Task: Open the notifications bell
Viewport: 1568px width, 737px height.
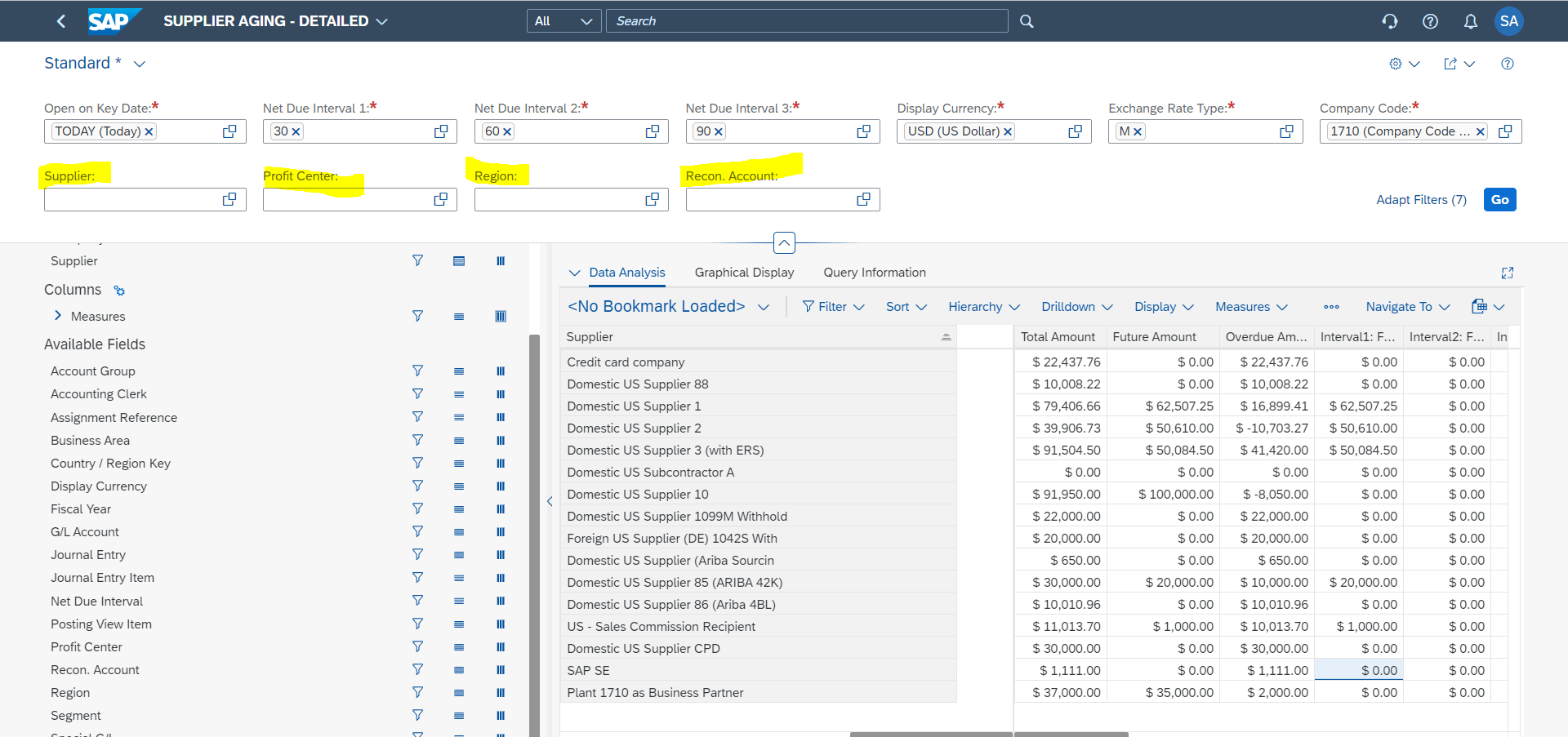Action: click(x=1470, y=21)
